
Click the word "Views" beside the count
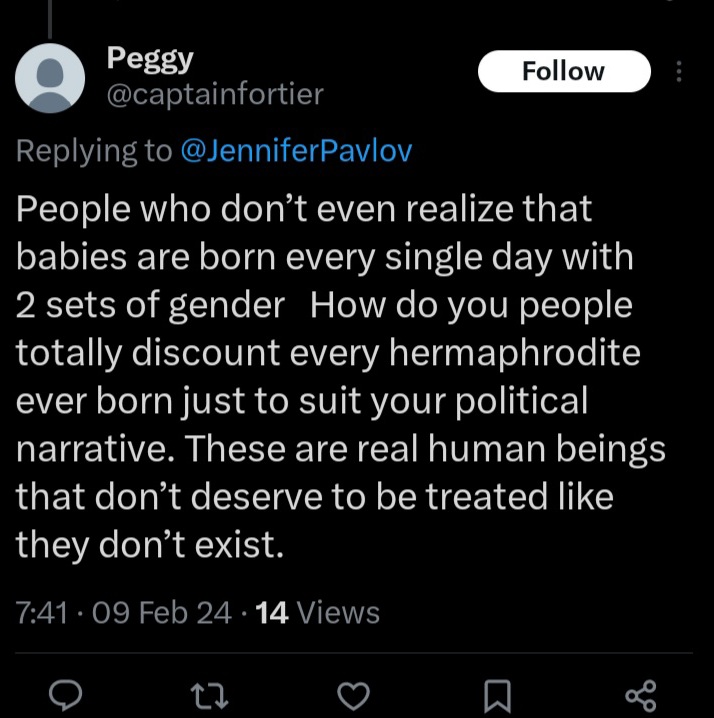338,611
